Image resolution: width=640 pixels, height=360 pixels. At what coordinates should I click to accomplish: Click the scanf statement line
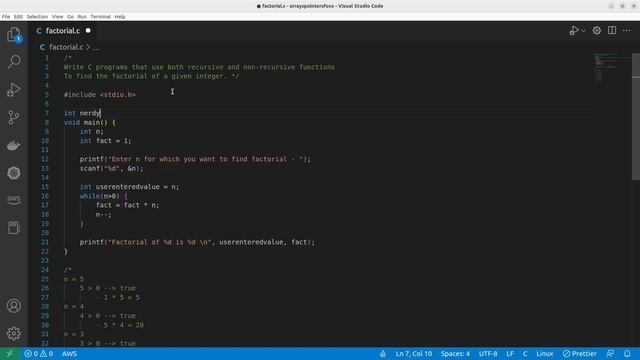click(111, 169)
